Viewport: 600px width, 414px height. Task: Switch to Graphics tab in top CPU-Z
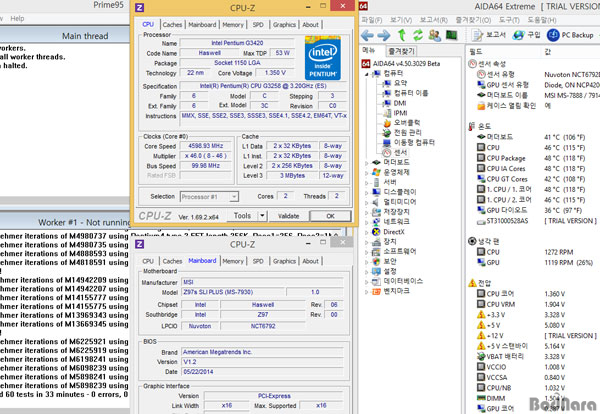point(284,24)
